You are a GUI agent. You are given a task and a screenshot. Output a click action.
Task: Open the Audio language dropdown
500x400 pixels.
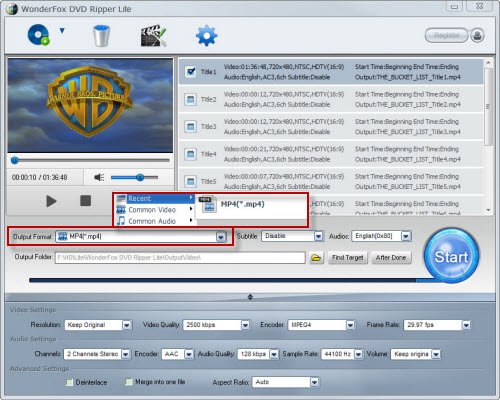tap(406, 237)
